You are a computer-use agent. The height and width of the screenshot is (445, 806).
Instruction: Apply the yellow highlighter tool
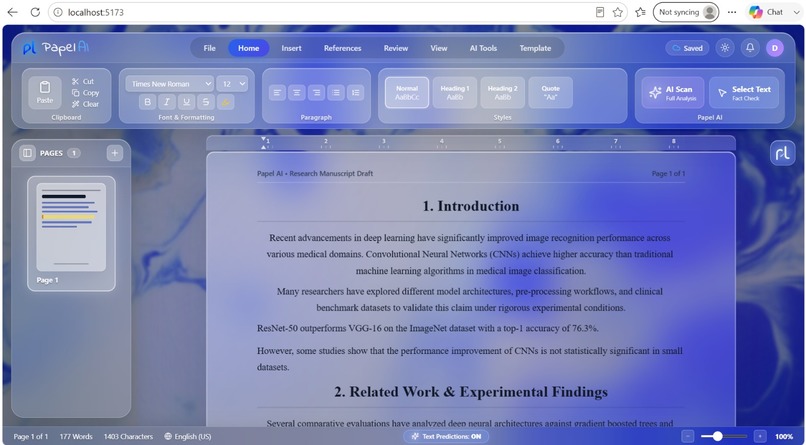(x=225, y=102)
